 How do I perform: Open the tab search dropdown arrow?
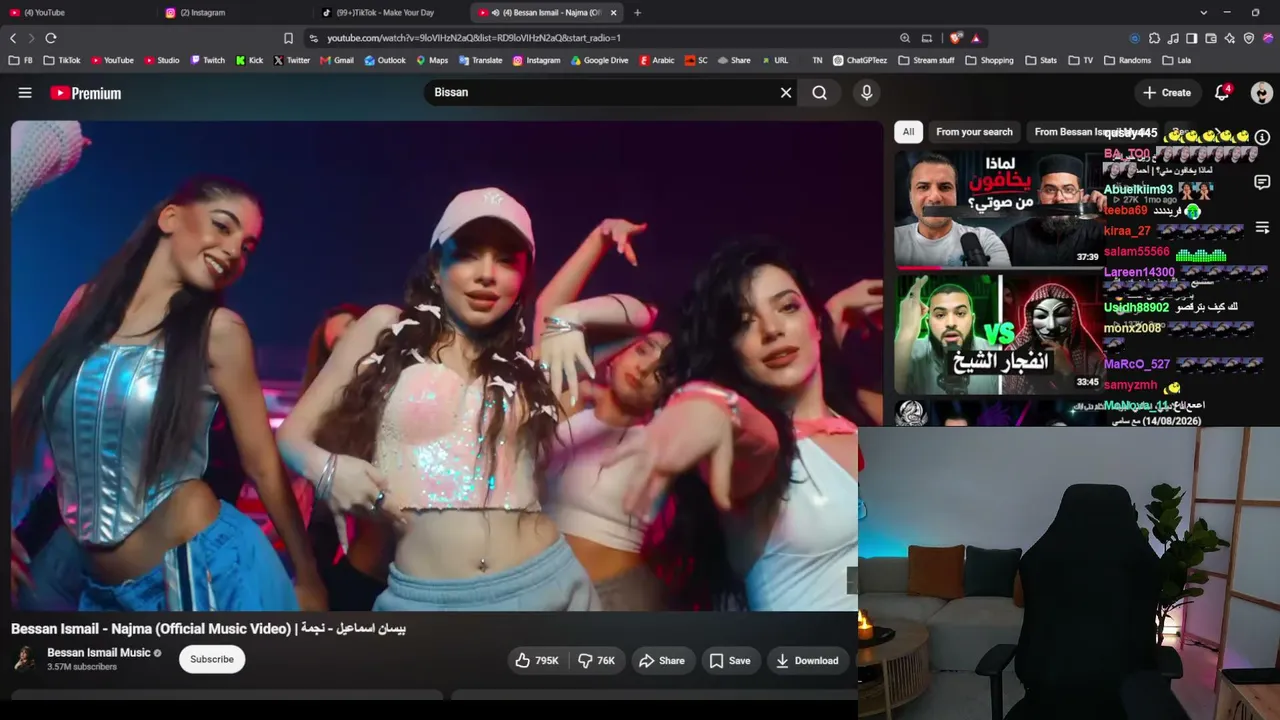1203,13
